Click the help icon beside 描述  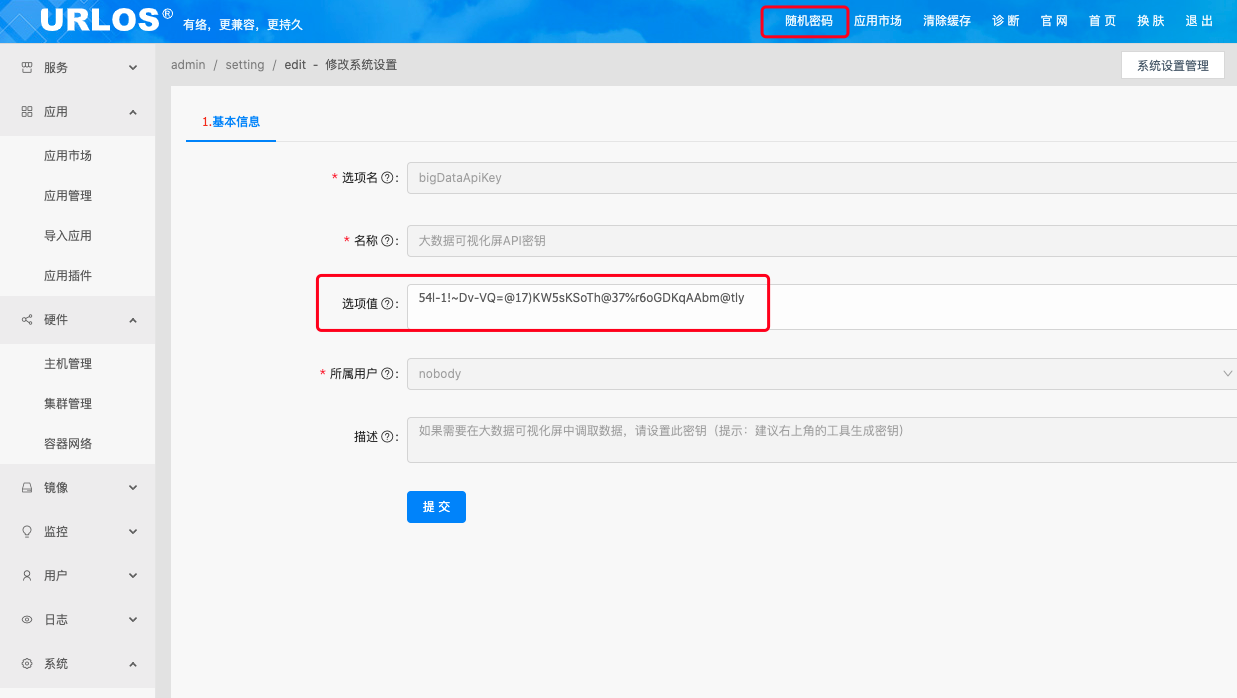(x=387, y=437)
